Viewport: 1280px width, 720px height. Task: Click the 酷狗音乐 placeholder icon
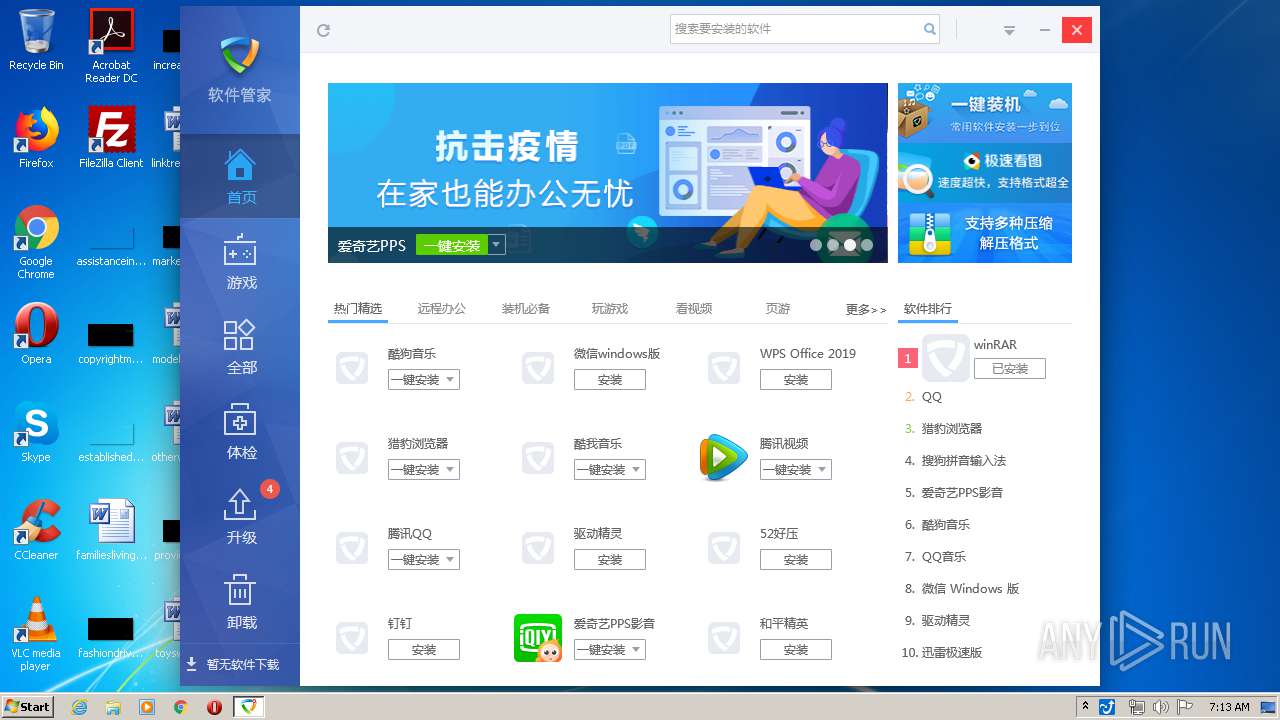[x=352, y=368]
